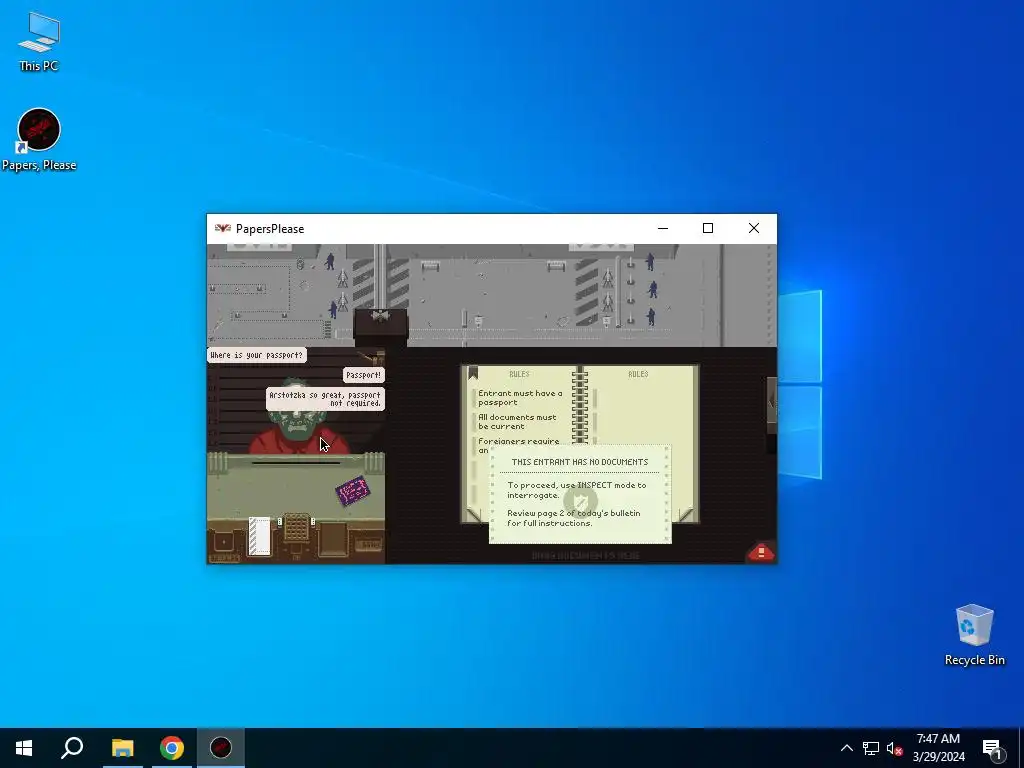Maximize the PapersPlease window
Image resolution: width=1024 pixels, height=768 pixels.
(x=708, y=229)
